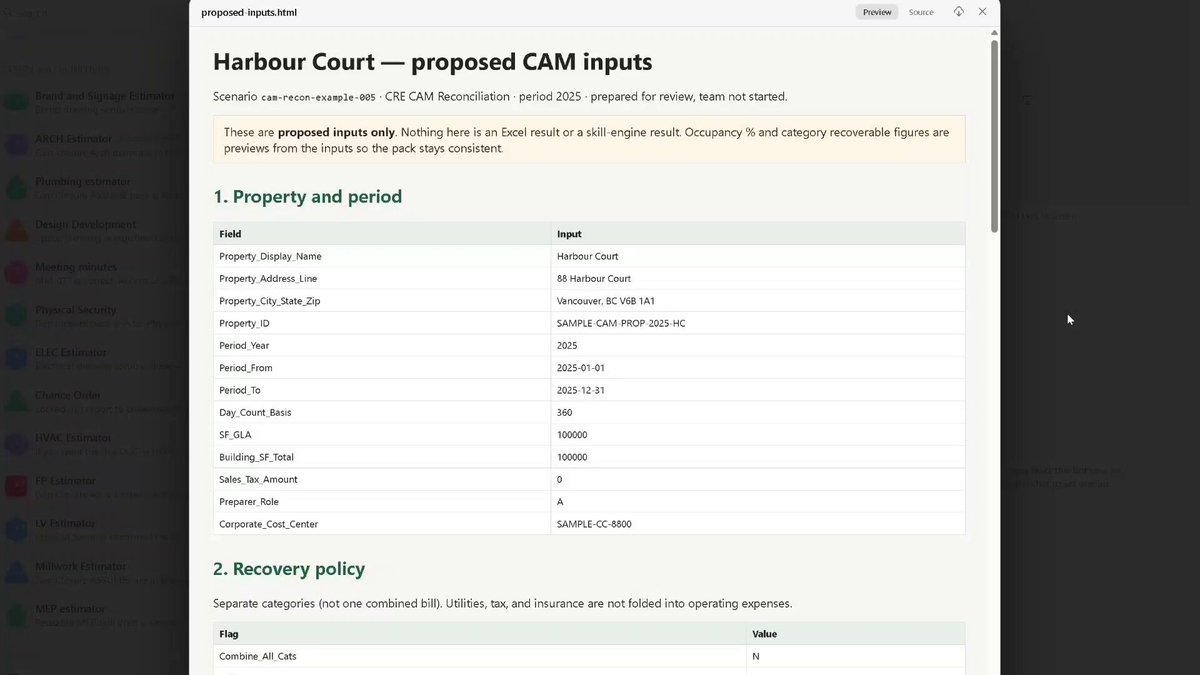
Task: Click the '88 Harbour Court' value
Action: click(x=593, y=278)
